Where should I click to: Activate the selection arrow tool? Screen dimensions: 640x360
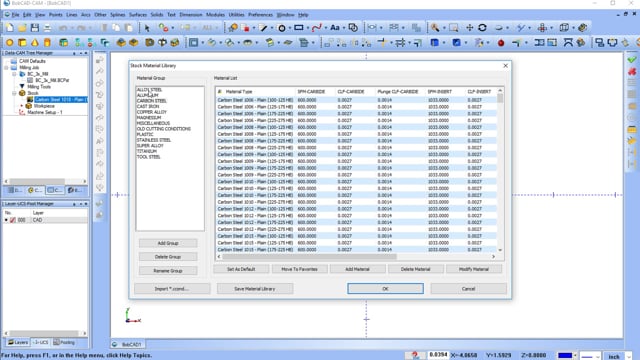(147, 28)
